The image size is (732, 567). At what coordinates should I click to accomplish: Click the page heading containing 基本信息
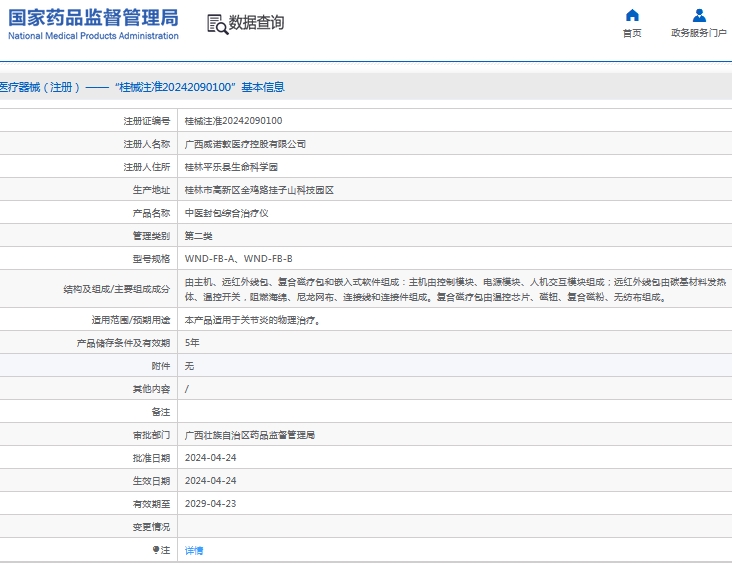[x=142, y=87]
